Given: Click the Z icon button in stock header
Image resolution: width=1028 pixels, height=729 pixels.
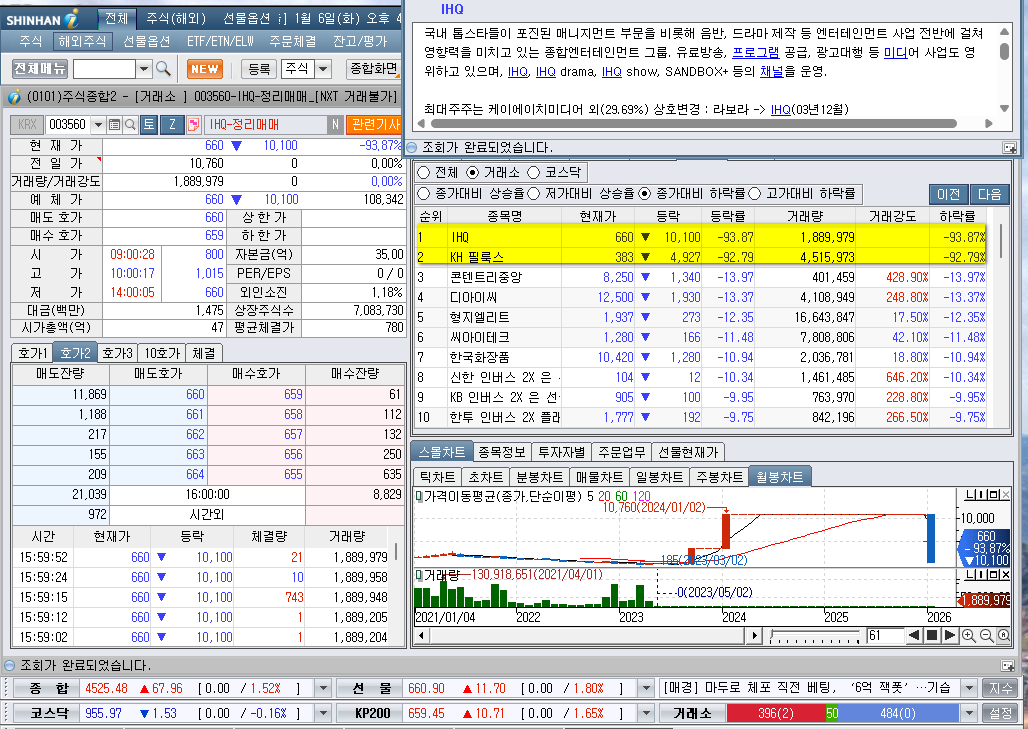Looking at the screenshot, I should pyautogui.click(x=172, y=125).
